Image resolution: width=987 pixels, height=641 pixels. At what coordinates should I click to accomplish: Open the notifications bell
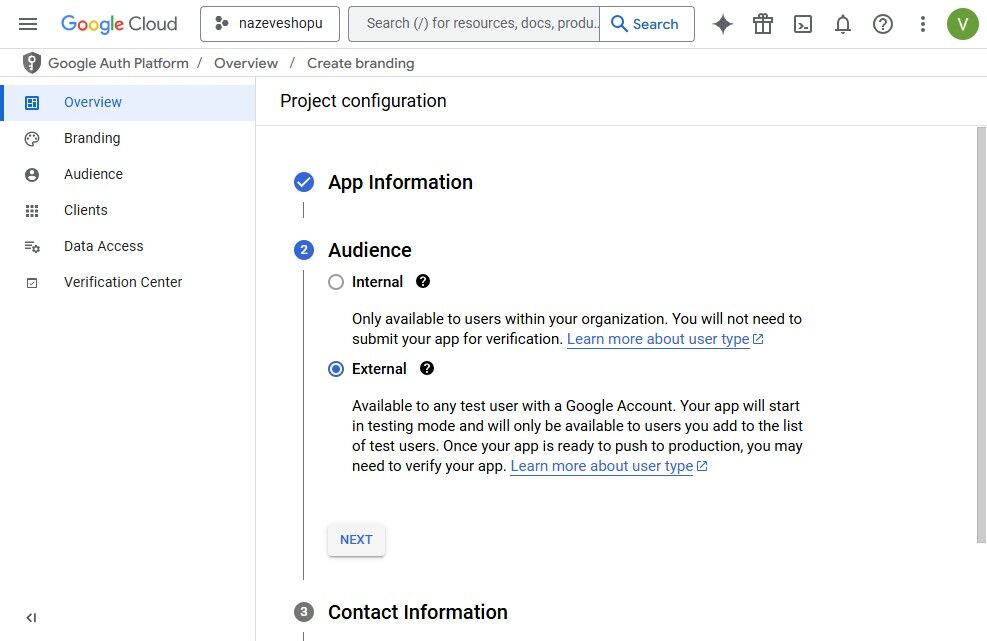click(843, 24)
